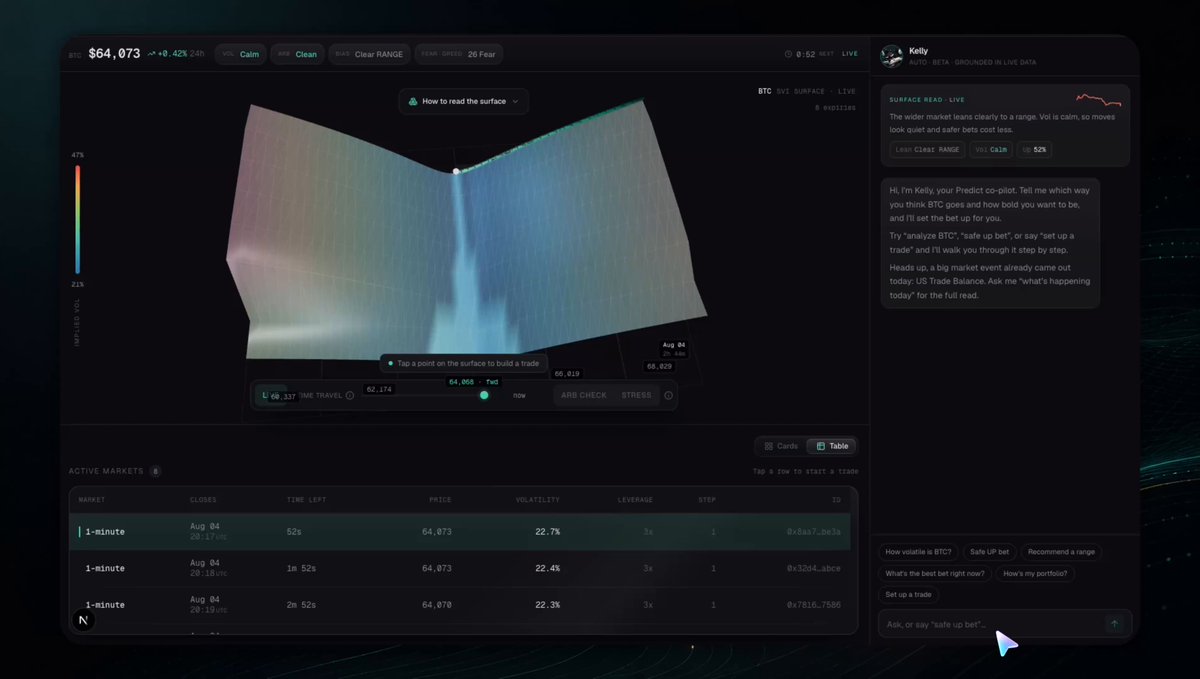Click the VOLATILITY column header
The image size is (1200, 679).
pyautogui.click(x=538, y=499)
